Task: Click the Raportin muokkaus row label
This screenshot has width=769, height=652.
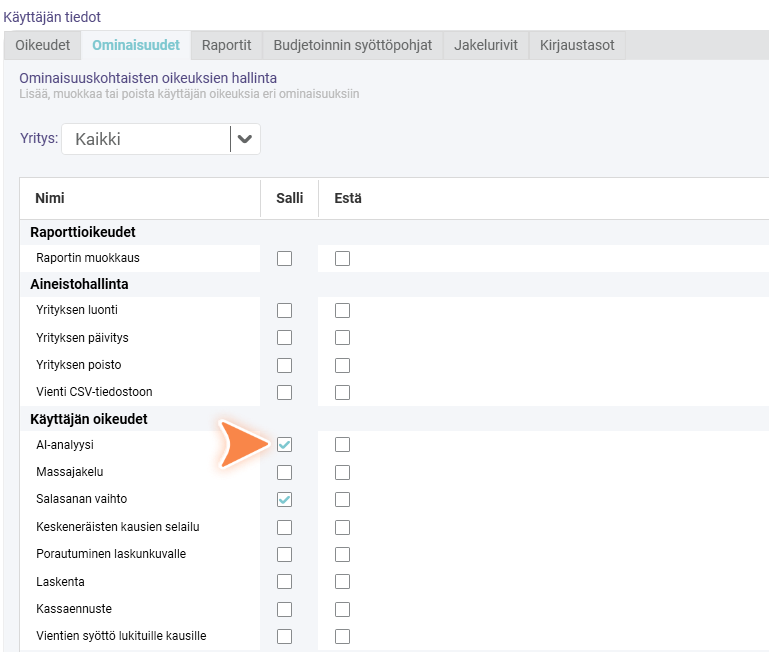Action: [88, 258]
